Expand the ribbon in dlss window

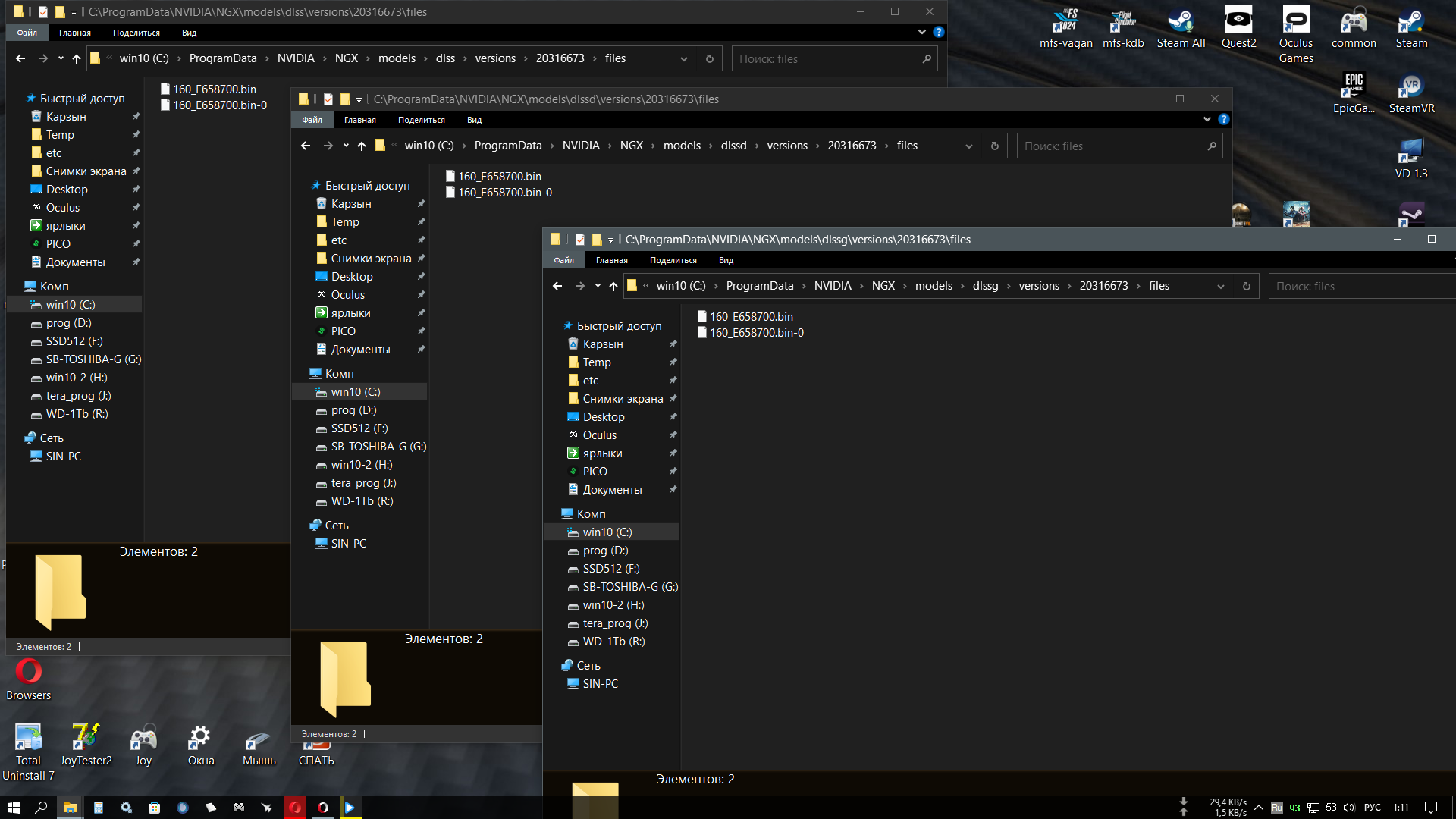click(921, 32)
